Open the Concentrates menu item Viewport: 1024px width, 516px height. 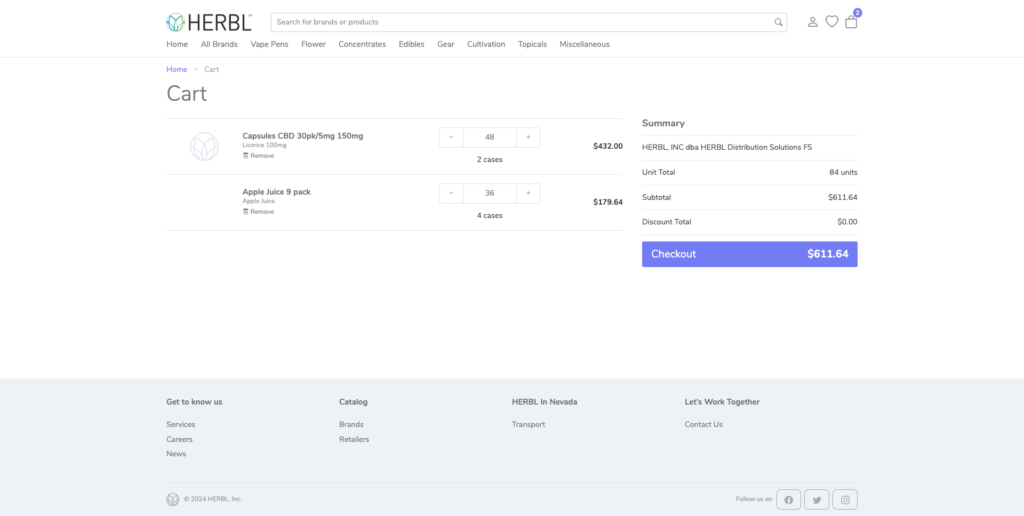click(362, 44)
